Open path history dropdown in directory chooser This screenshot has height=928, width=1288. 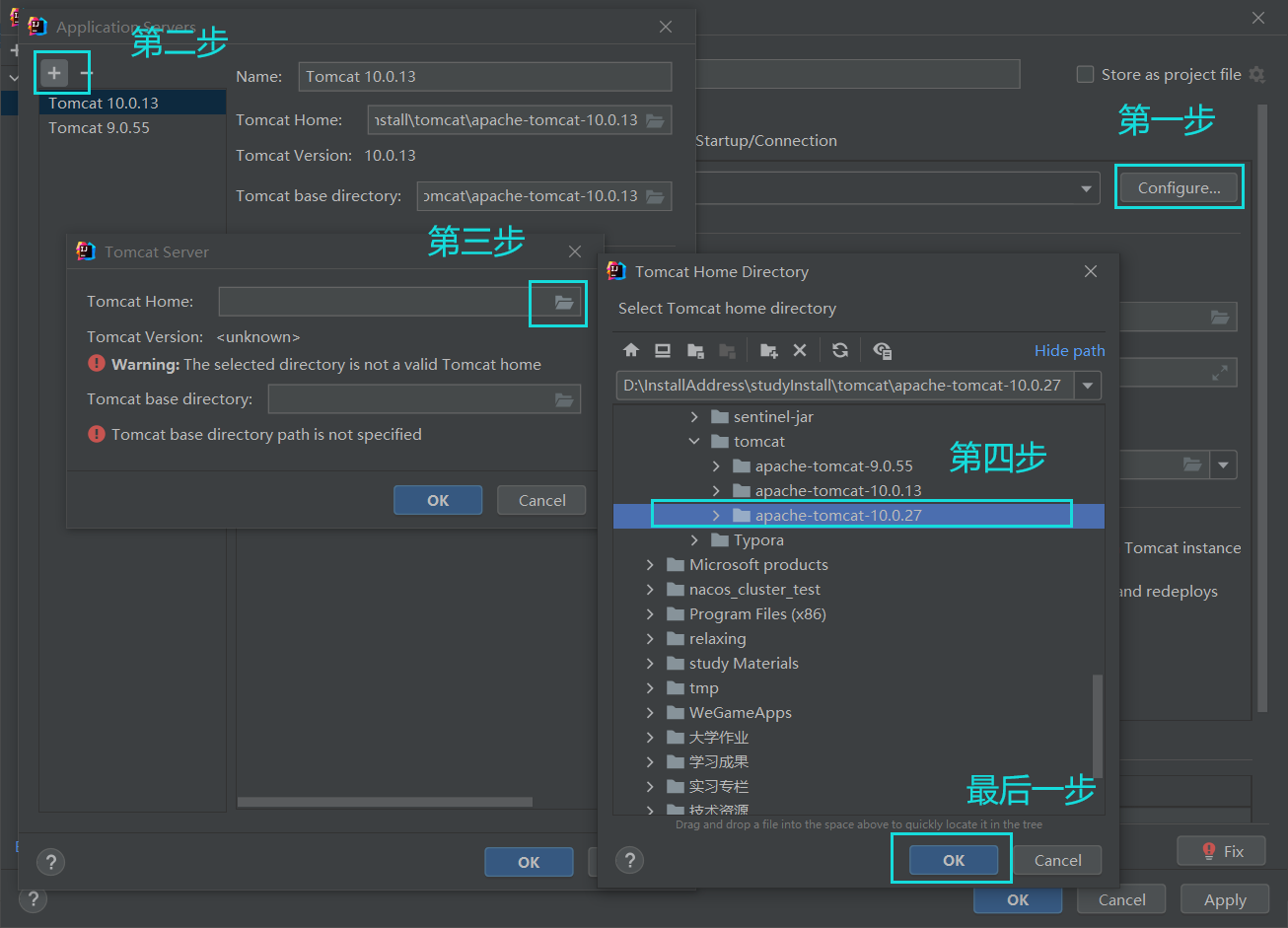(x=1089, y=386)
